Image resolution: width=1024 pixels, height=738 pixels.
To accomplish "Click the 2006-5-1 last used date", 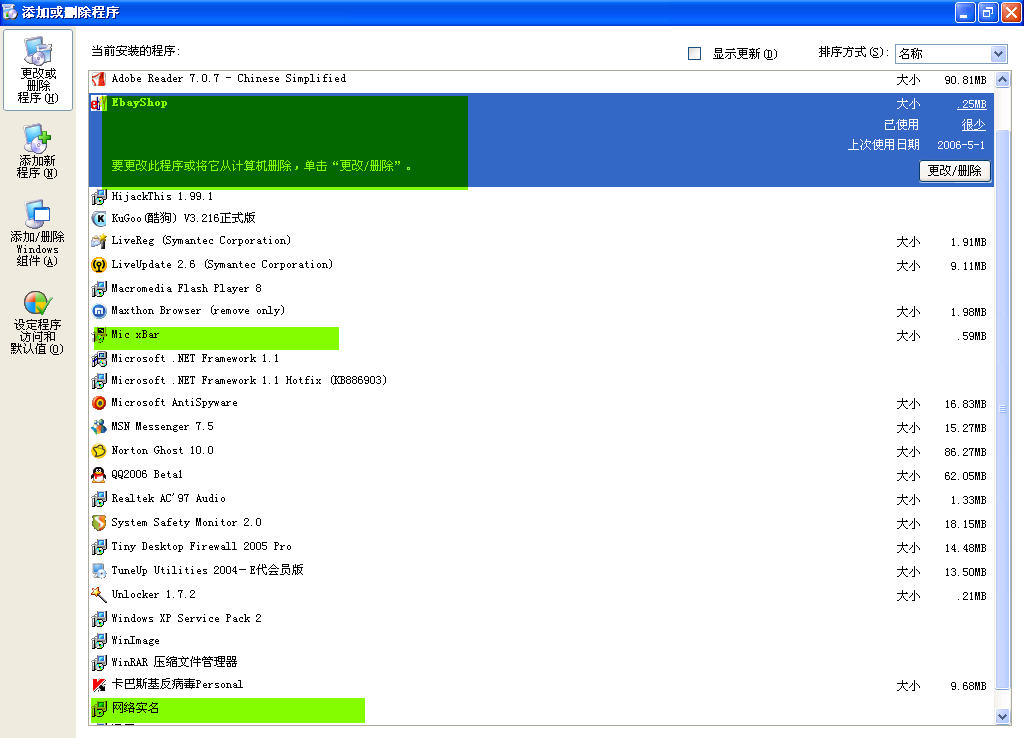I will point(961,145).
